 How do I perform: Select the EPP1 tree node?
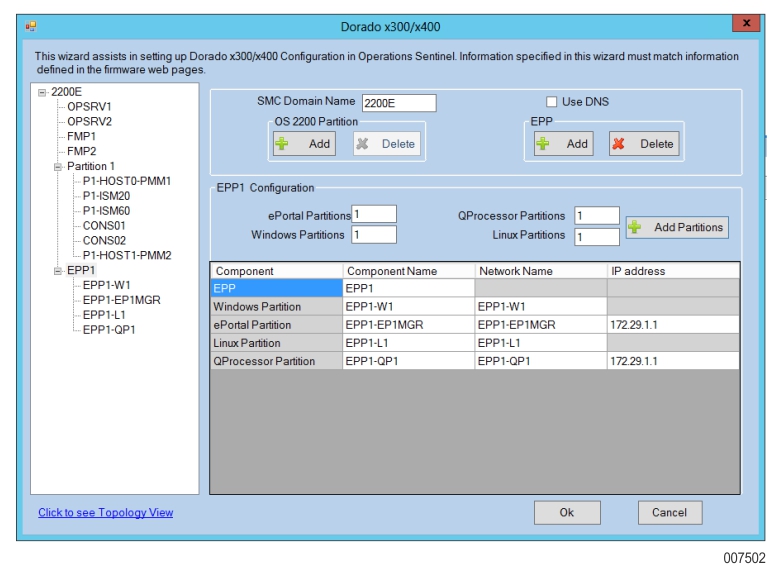[x=81, y=270]
